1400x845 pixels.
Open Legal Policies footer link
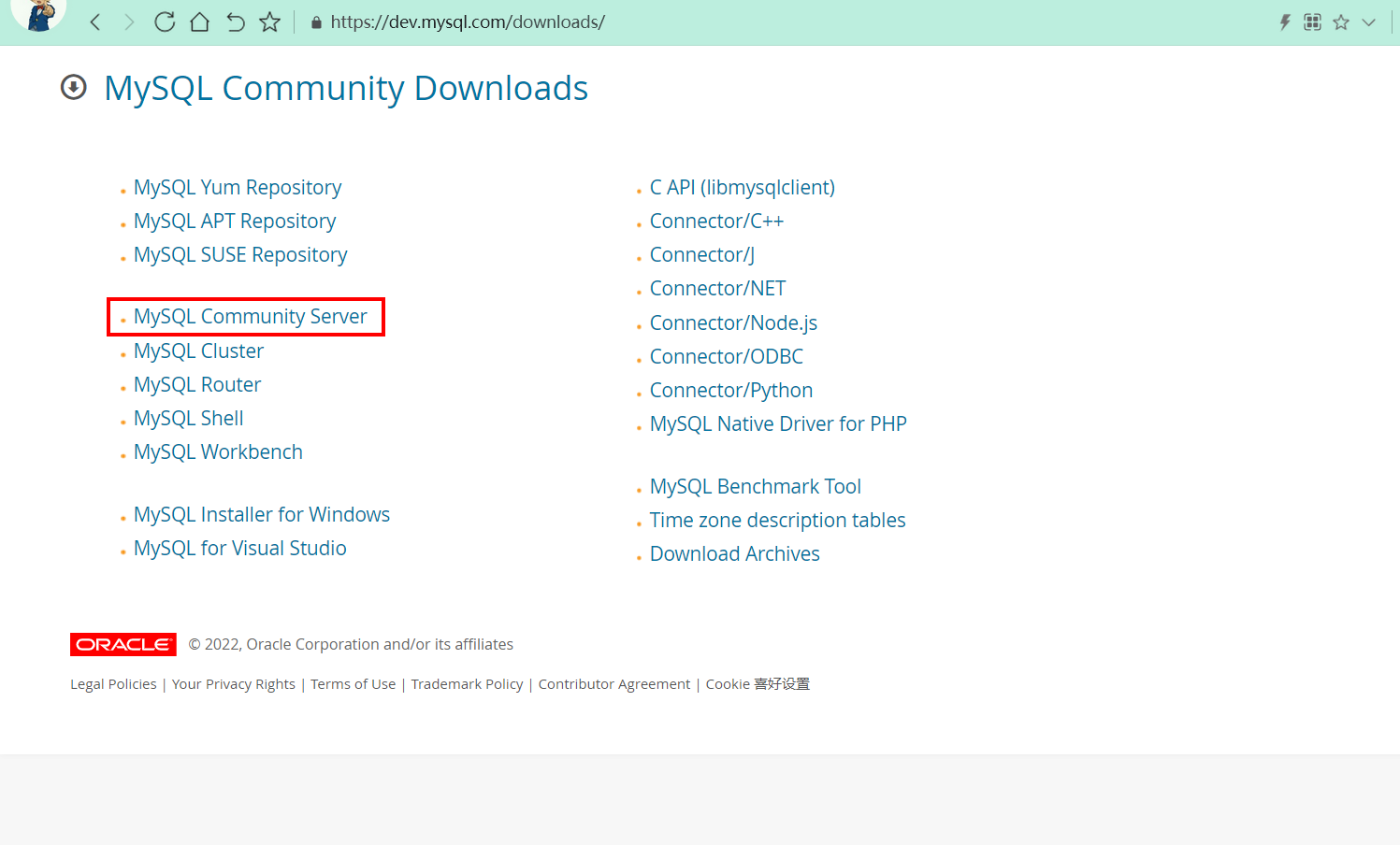pyautogui.click(x=113, y=684)
